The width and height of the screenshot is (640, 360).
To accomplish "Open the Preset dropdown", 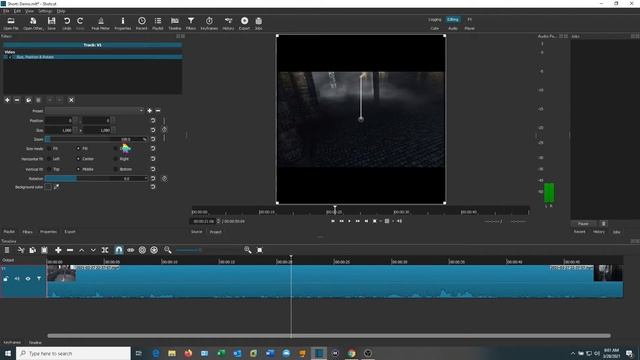I will [x=94, y=111].
